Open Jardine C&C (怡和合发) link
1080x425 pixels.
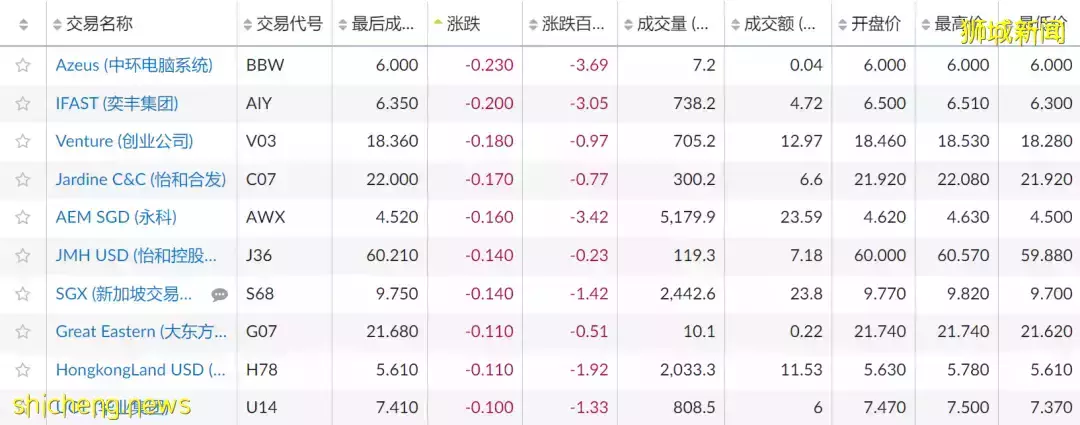click(141, 180)
